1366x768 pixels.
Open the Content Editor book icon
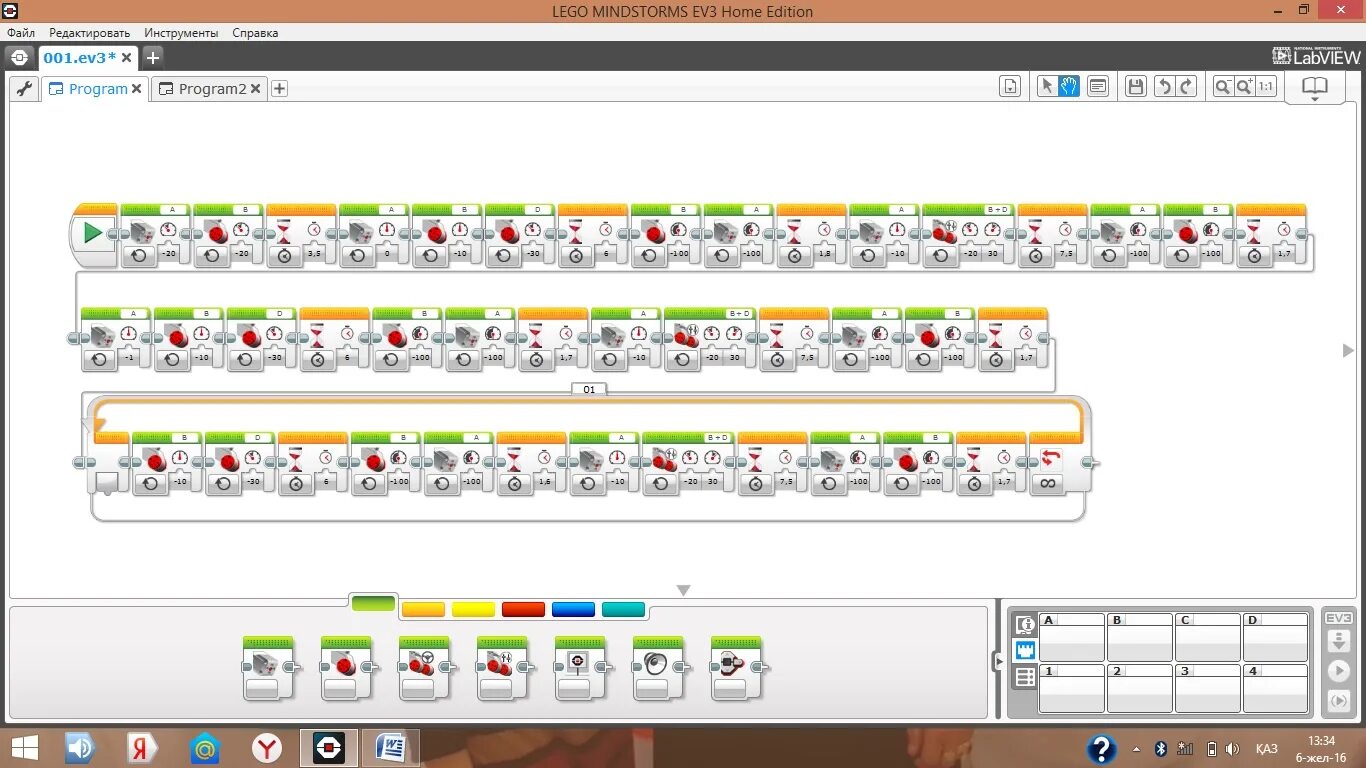pos(1314,87)
